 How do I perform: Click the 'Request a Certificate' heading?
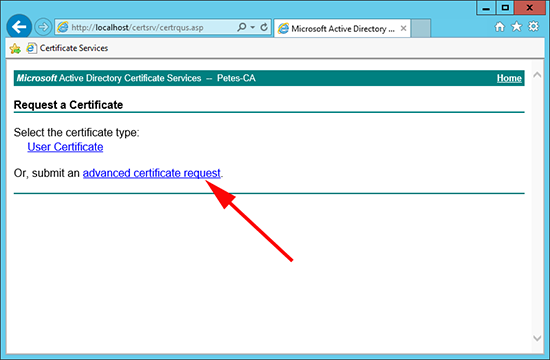(68, 105)
